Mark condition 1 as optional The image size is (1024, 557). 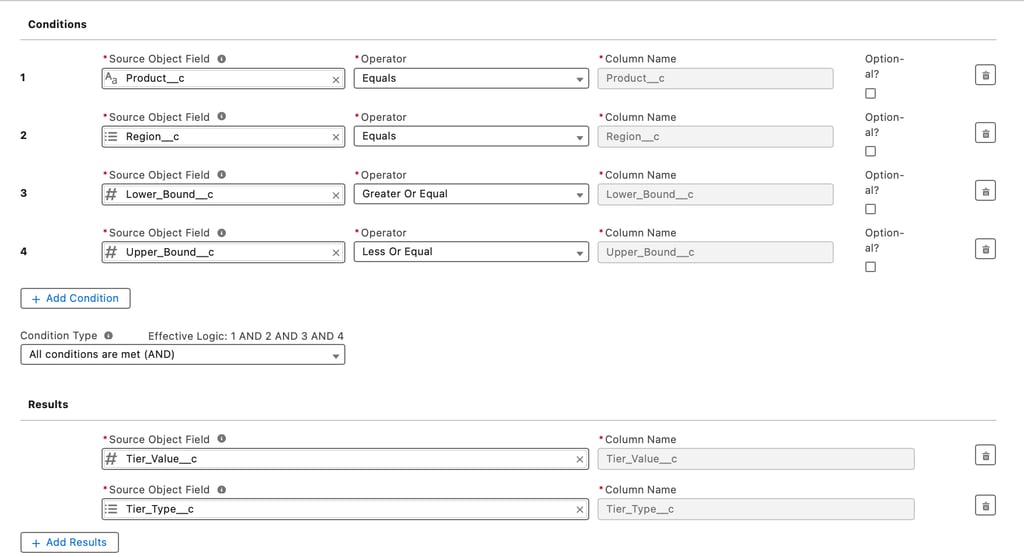(870, 93)
